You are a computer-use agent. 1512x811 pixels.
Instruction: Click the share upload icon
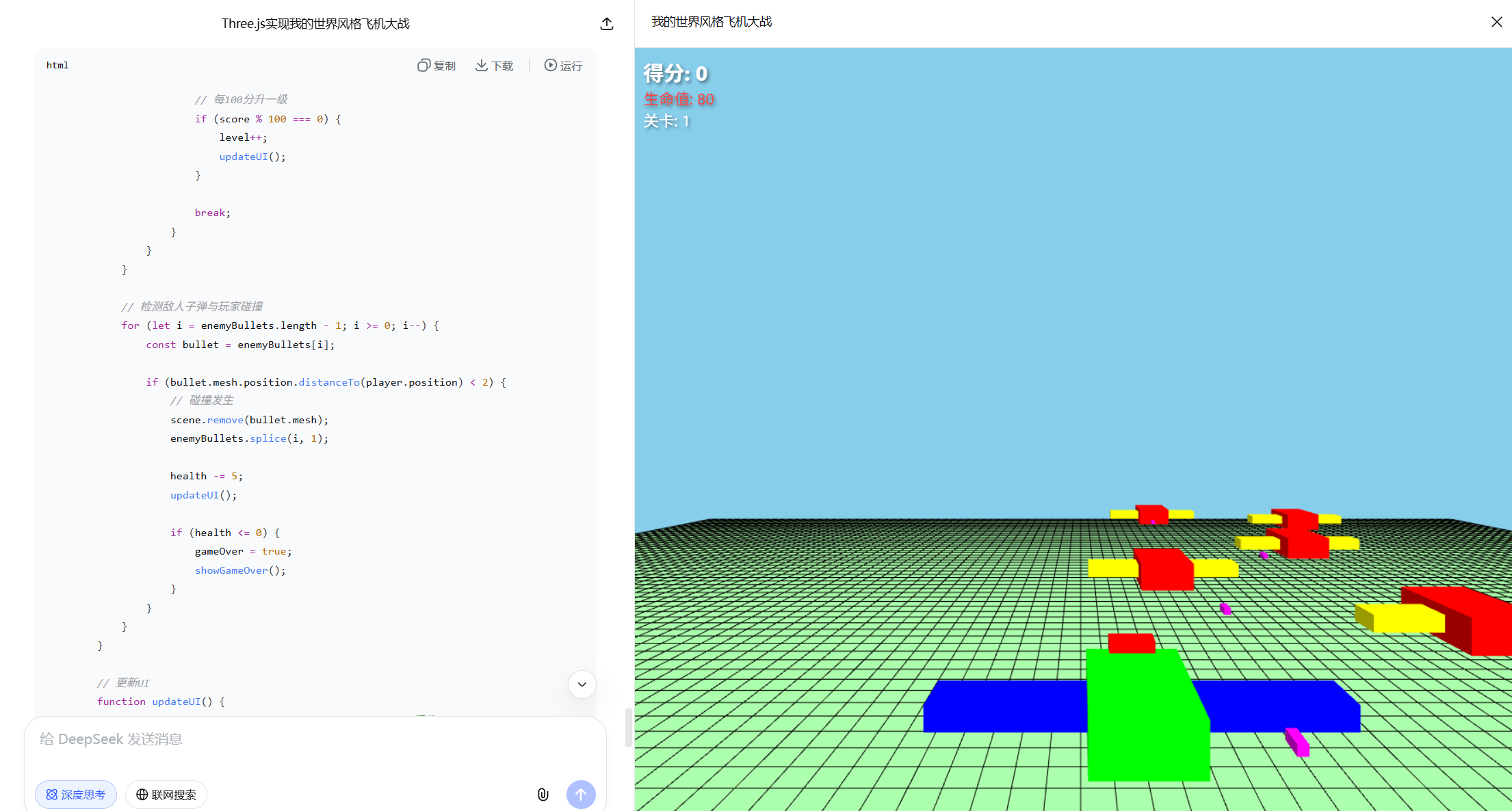tap(606, 24)
